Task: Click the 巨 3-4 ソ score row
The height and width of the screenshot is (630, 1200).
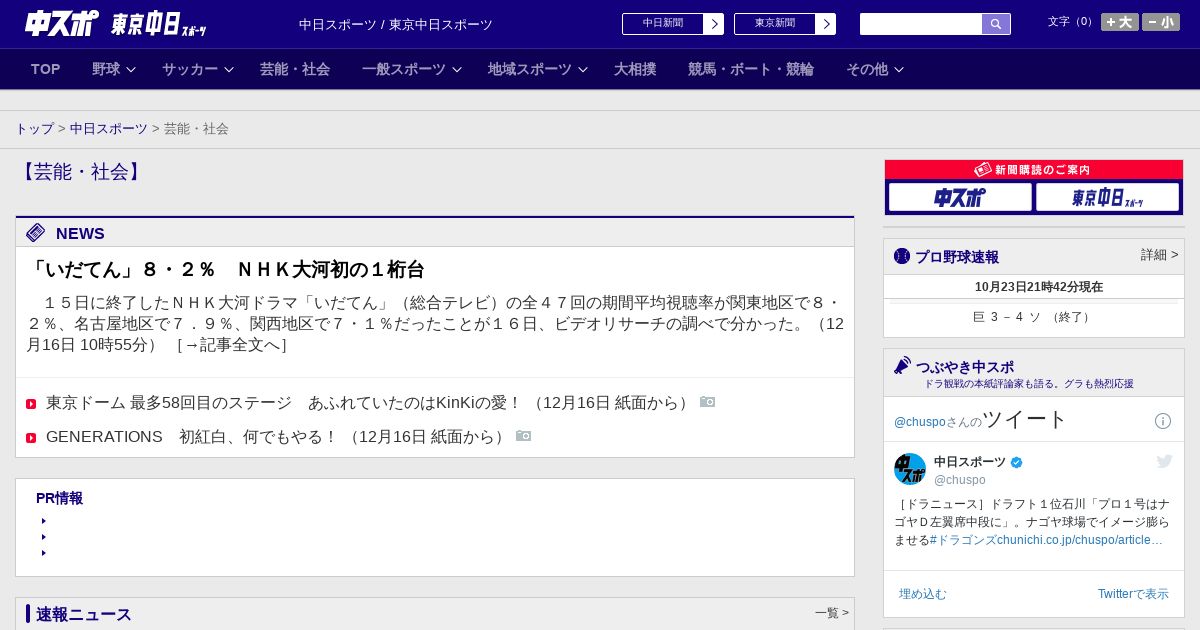Action: (1034, 317)
